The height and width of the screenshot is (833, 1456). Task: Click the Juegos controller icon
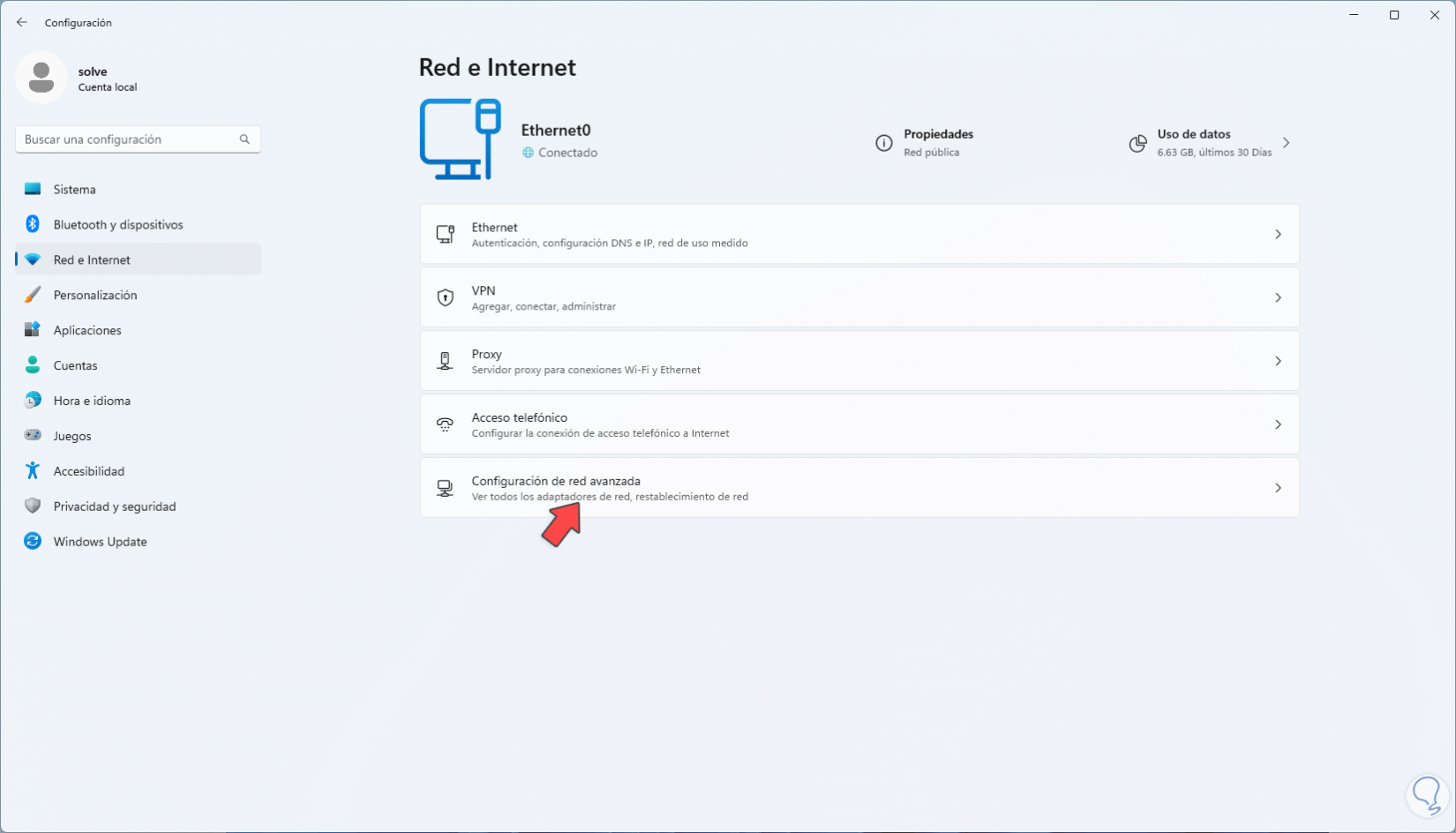33,435
